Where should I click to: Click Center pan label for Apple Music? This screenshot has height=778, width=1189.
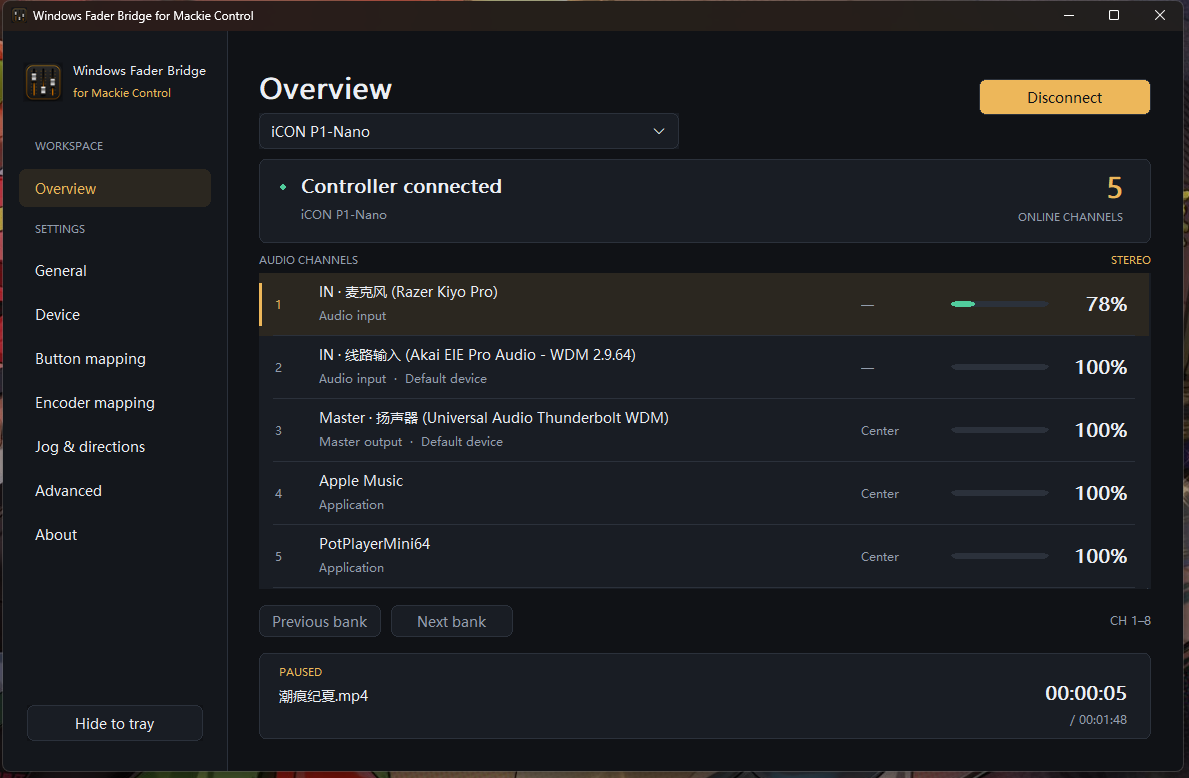pos(880,494)
